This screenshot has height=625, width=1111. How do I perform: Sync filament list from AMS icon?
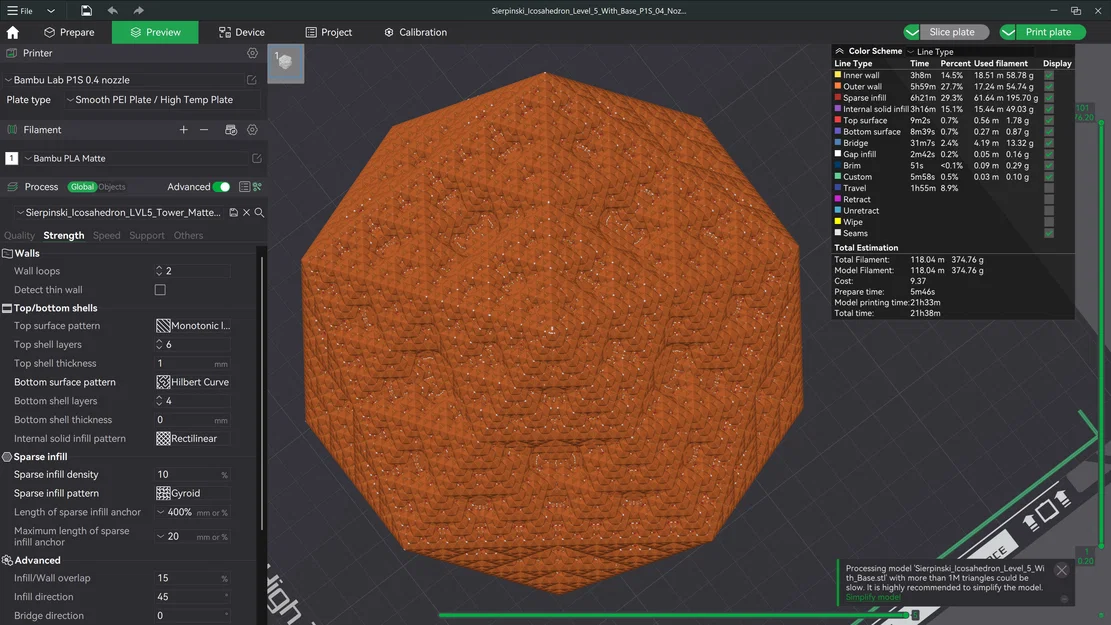[x=229, y=129]
